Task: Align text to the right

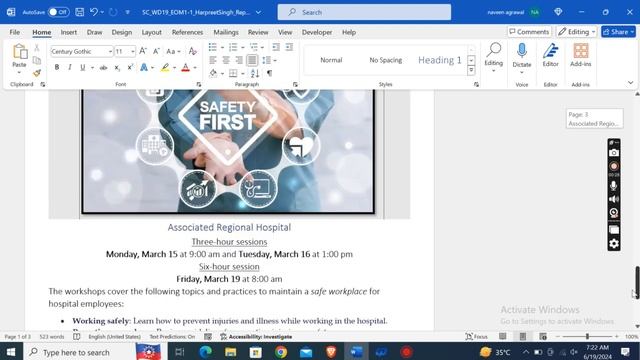Action: [x=239, y=60]
